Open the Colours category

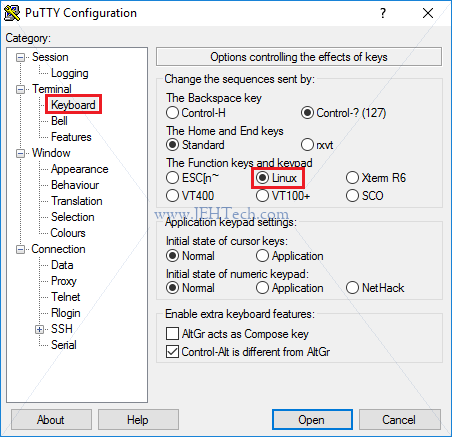(68, 233)
